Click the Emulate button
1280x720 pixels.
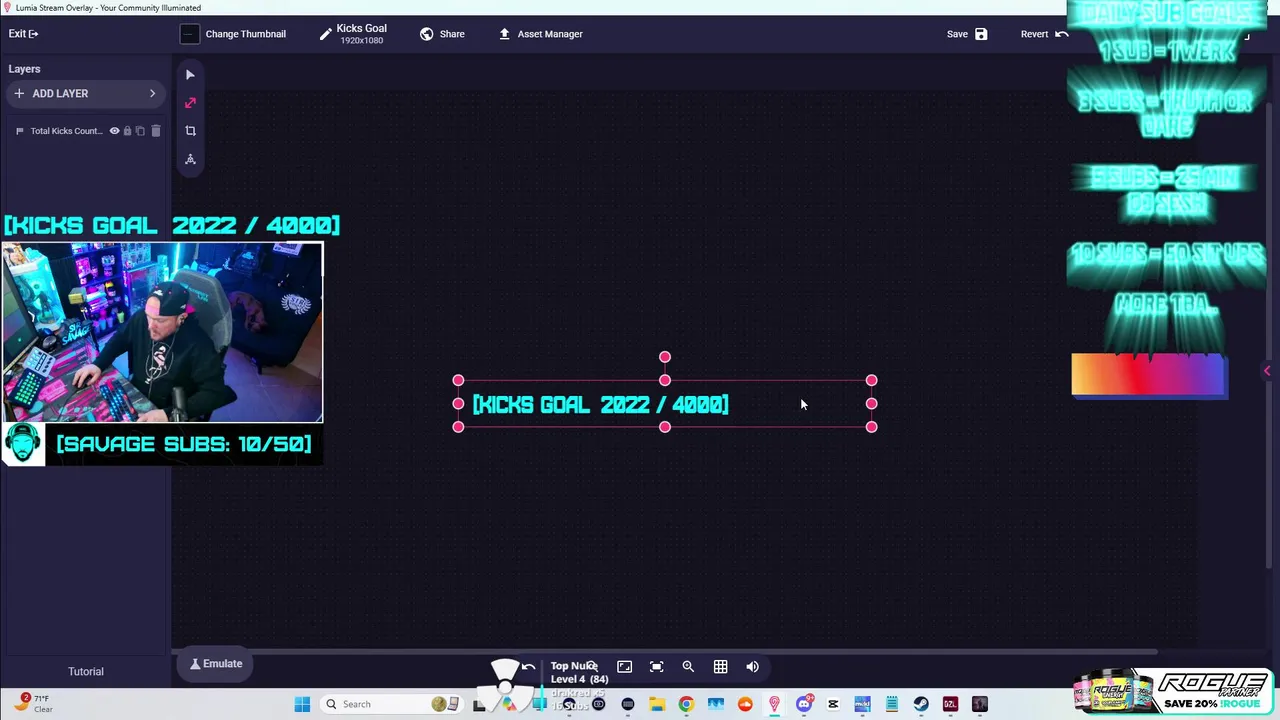pos(216,664)
